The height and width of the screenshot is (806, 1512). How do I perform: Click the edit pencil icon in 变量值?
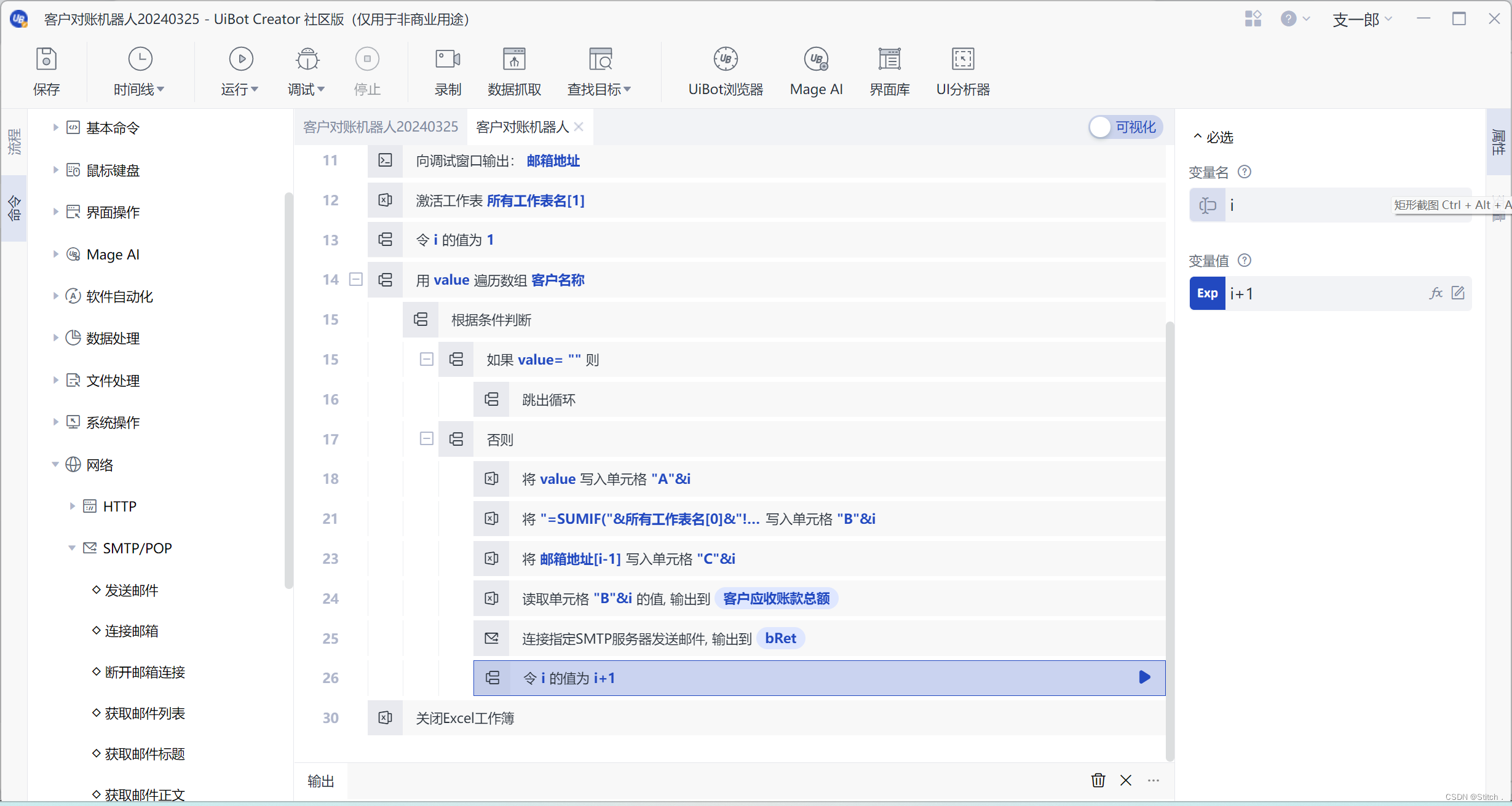pyautogui.click(x=1458, y=293)
